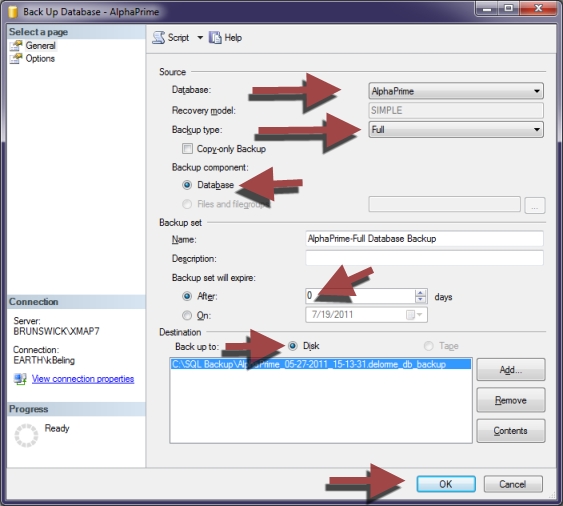The width and height of the screenshot is (563, 506).
Task: Click the Ready progress spinner icon
Action: (26, 436)
